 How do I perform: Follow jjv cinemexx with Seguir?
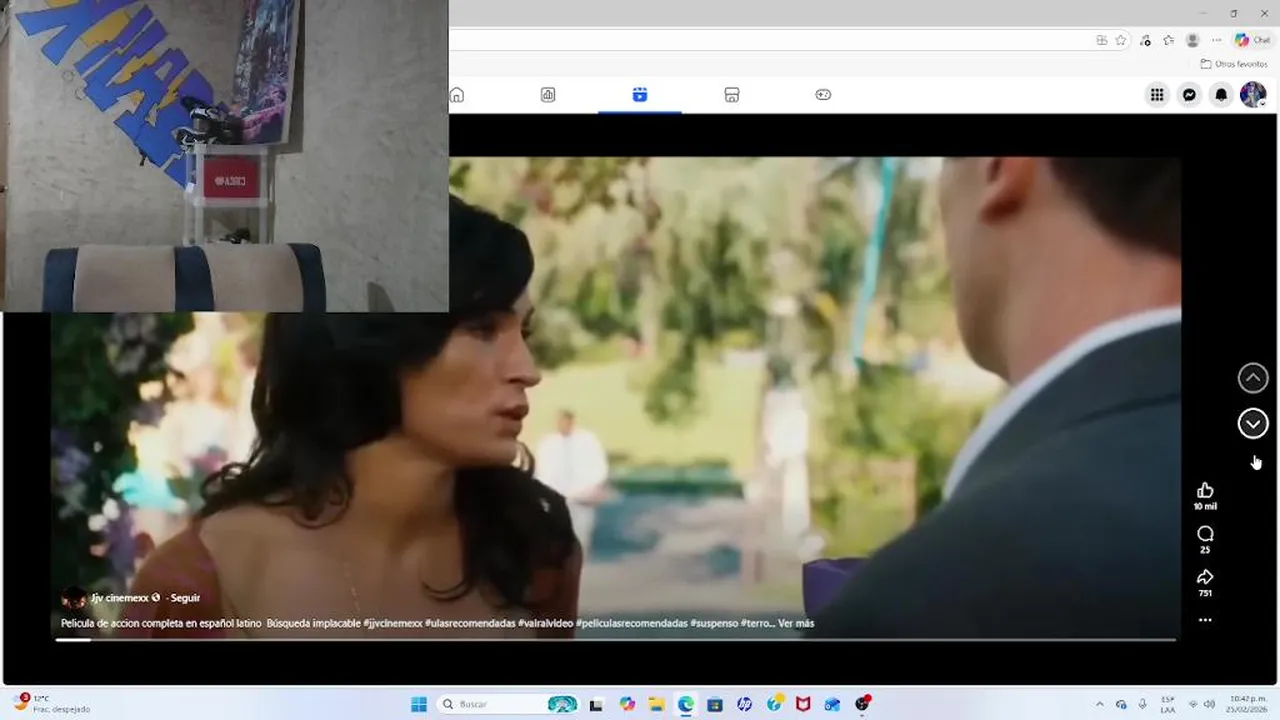point(185,598)
